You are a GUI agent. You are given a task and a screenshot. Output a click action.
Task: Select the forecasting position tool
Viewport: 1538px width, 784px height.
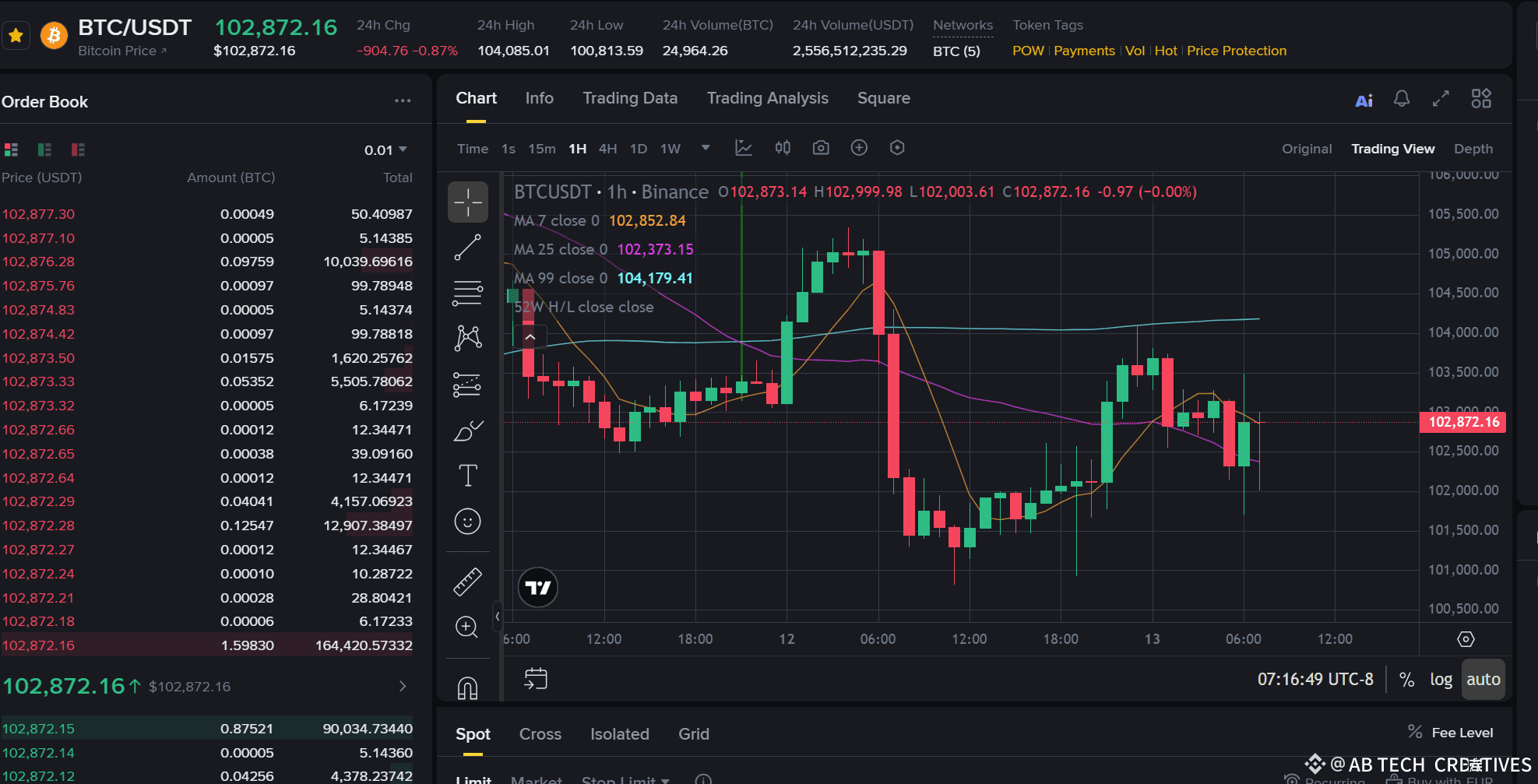[x=468, y=384]
